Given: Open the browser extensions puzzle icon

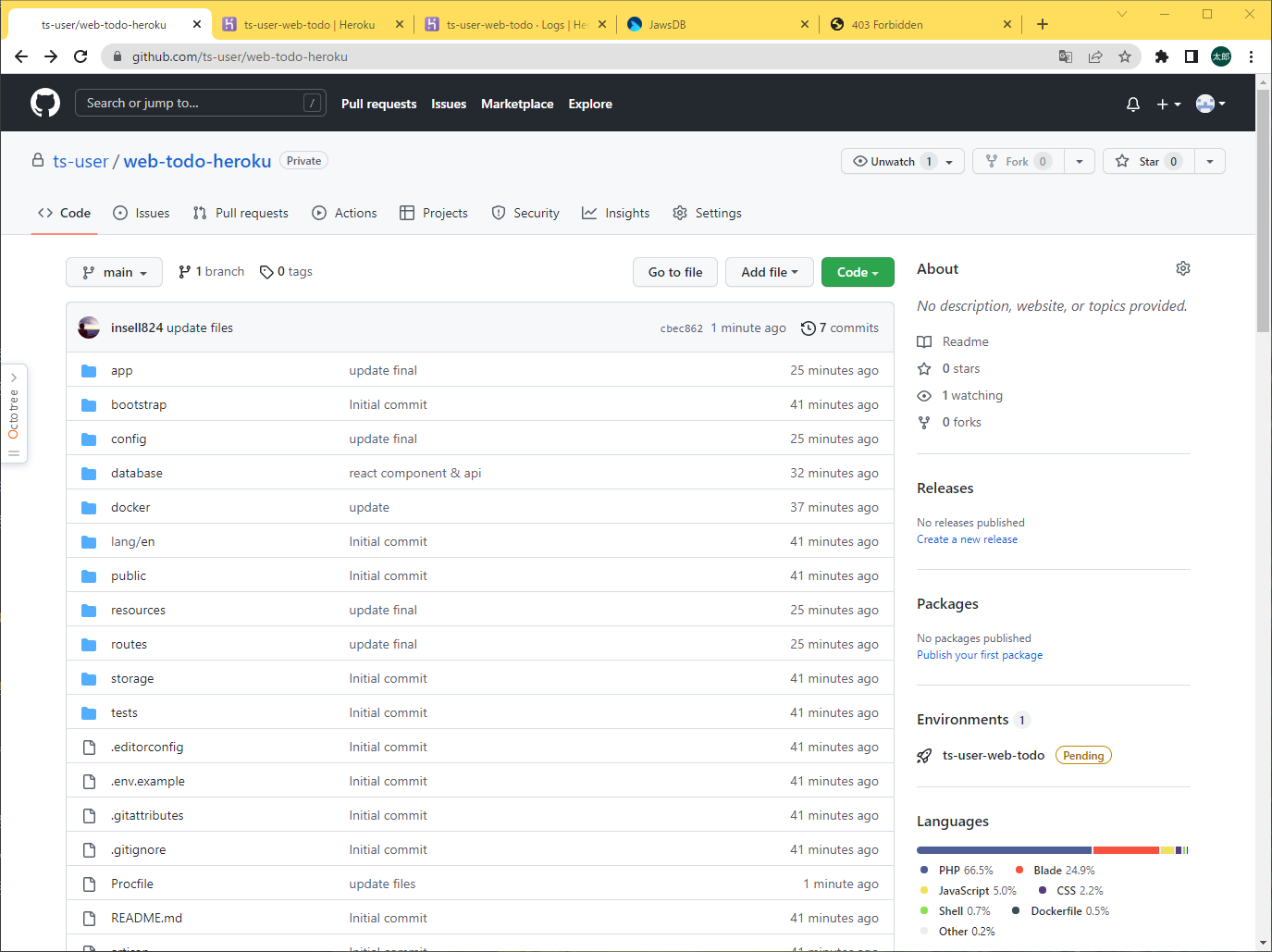Looking at the screenshot, I should tap(1162, 56).
